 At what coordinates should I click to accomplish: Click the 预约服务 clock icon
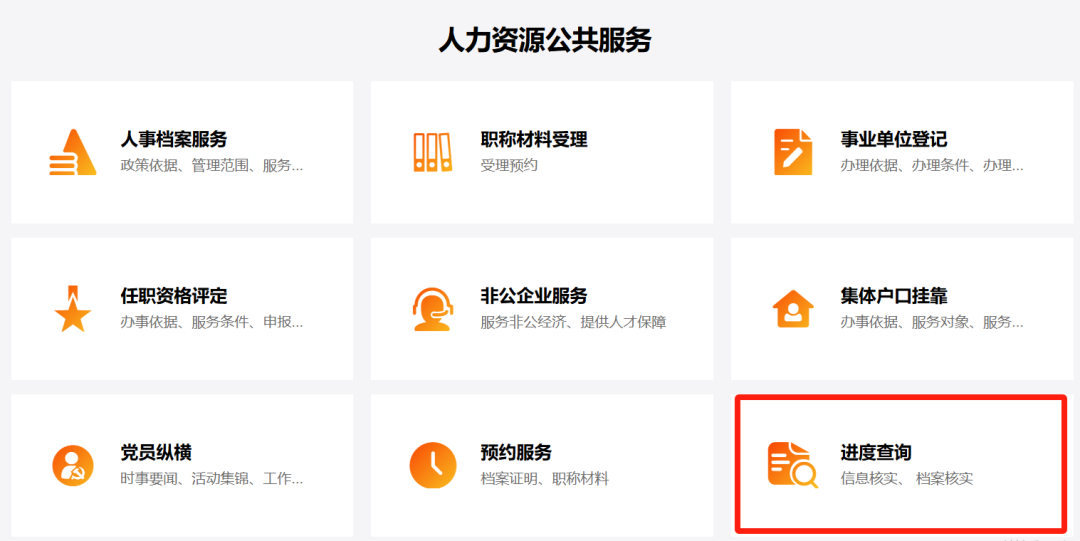click(432, 465)
